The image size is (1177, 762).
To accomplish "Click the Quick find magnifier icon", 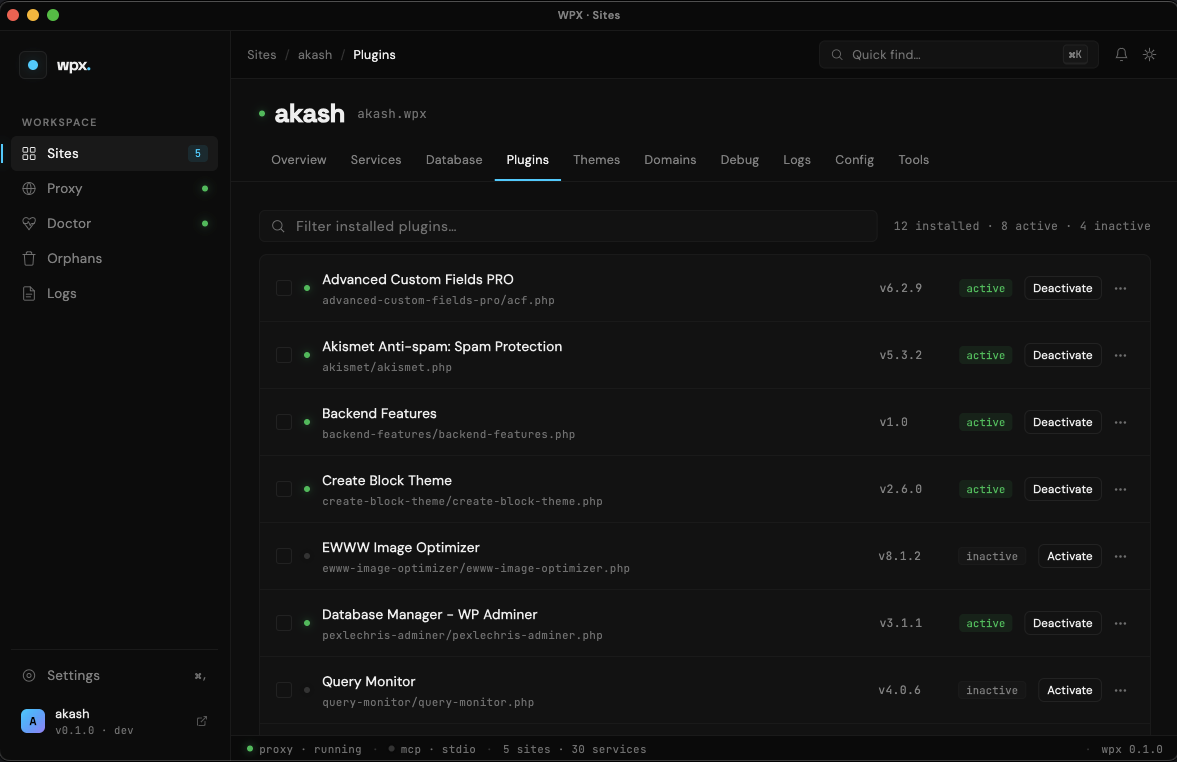I will 836,55.
